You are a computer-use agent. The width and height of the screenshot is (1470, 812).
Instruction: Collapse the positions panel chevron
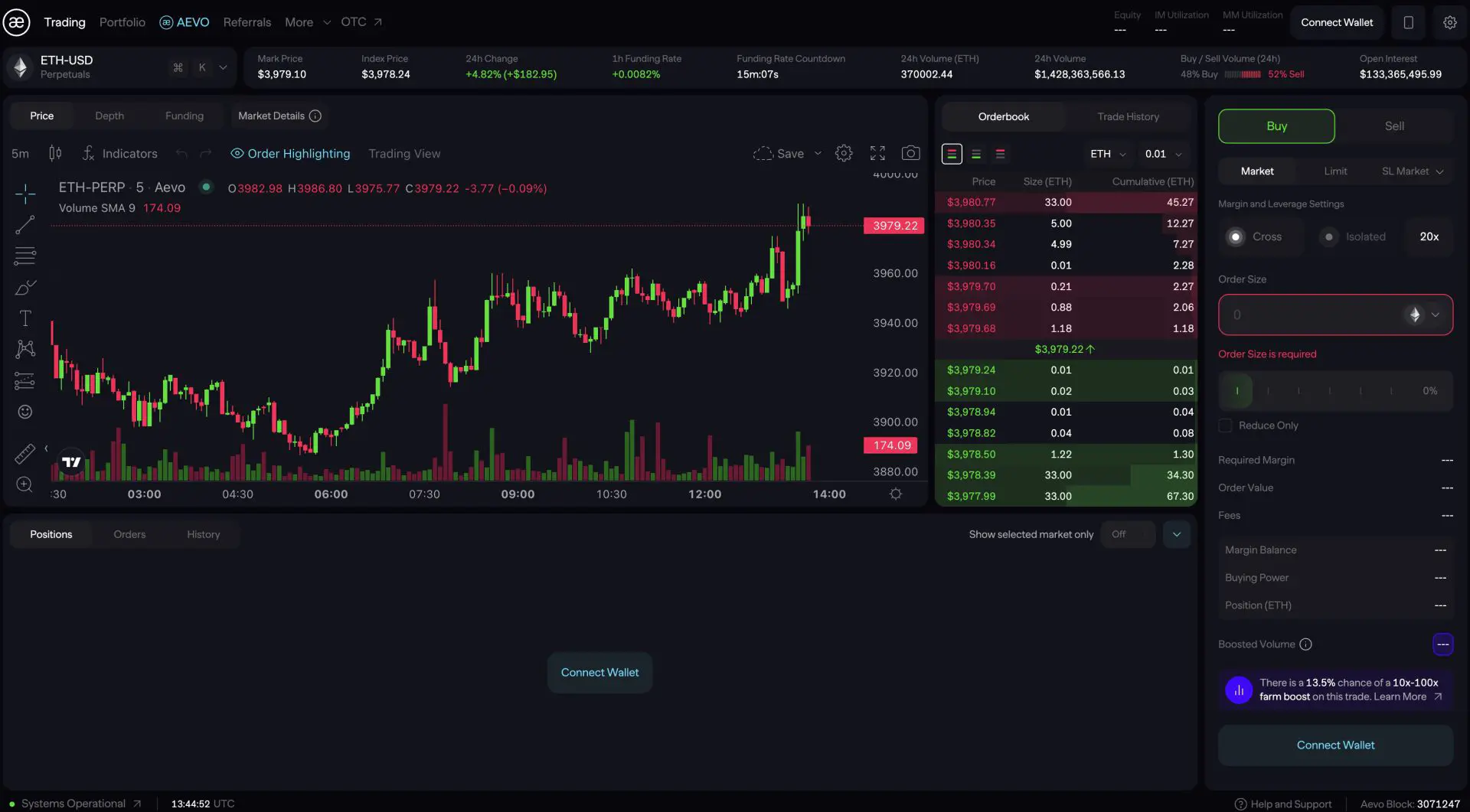click(x=1177, y=534)
